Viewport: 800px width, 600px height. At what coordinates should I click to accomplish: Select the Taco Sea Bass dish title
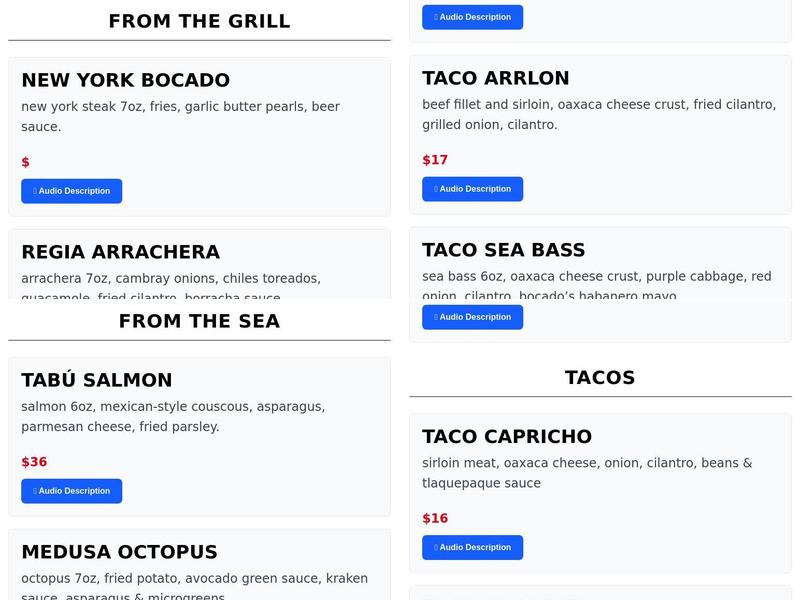pyautogui.click(x=503, y=250)
